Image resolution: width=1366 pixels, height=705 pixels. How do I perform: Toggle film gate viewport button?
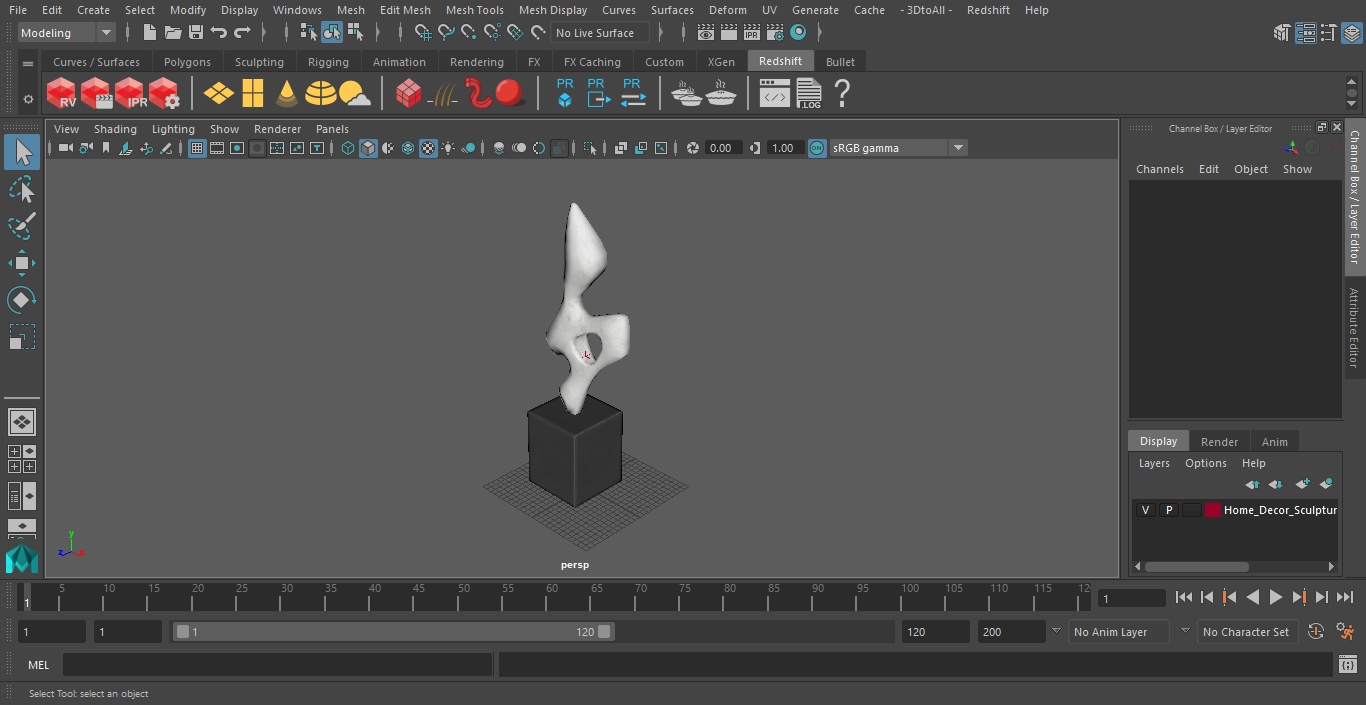click(x=217, y=148)
